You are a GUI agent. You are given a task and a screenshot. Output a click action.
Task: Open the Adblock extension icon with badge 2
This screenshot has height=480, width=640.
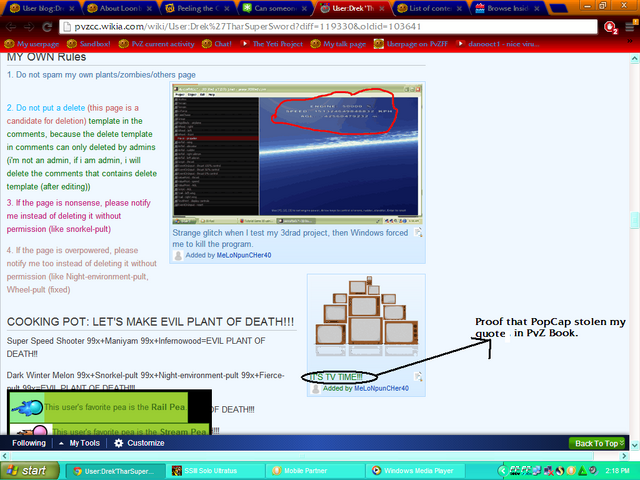coord(610,27)
